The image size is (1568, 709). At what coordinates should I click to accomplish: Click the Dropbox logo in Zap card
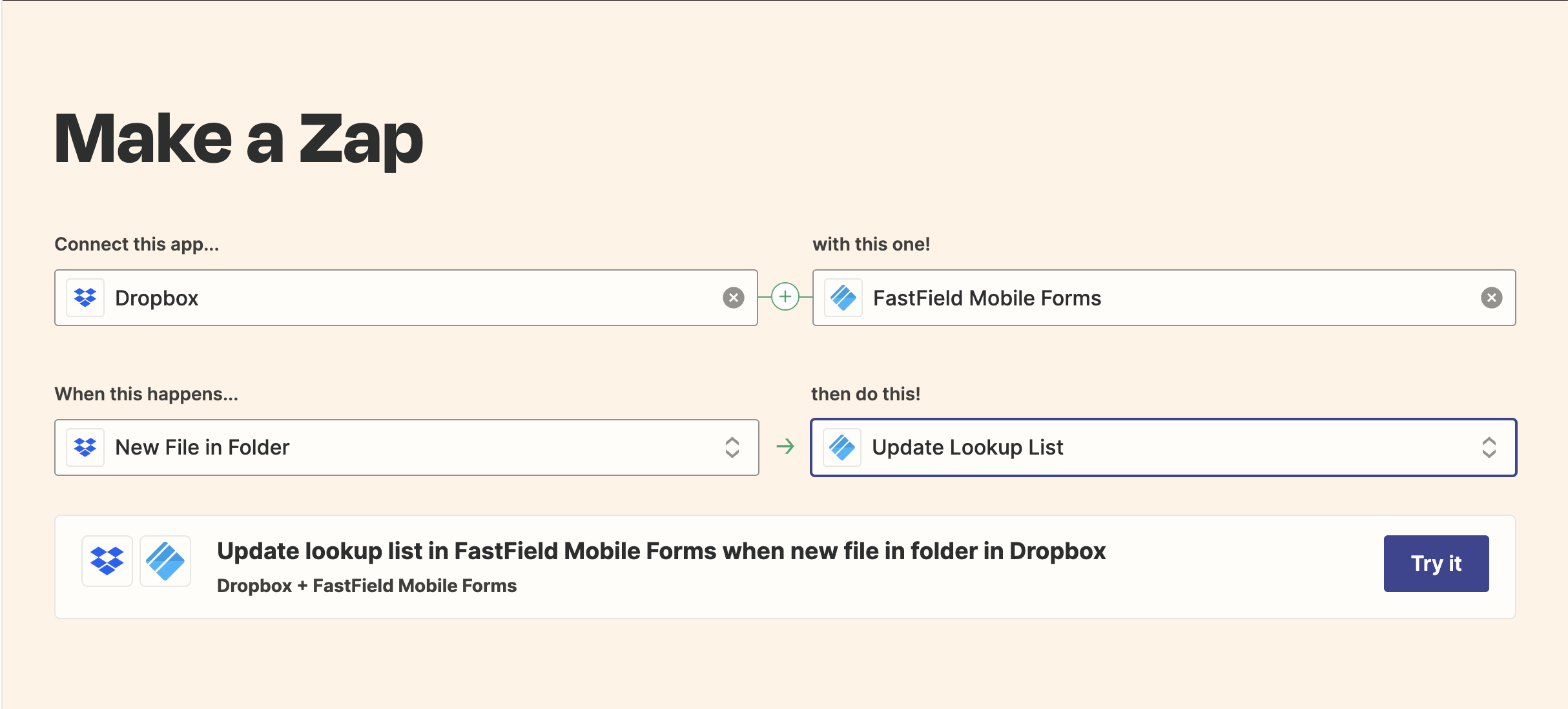107,560
